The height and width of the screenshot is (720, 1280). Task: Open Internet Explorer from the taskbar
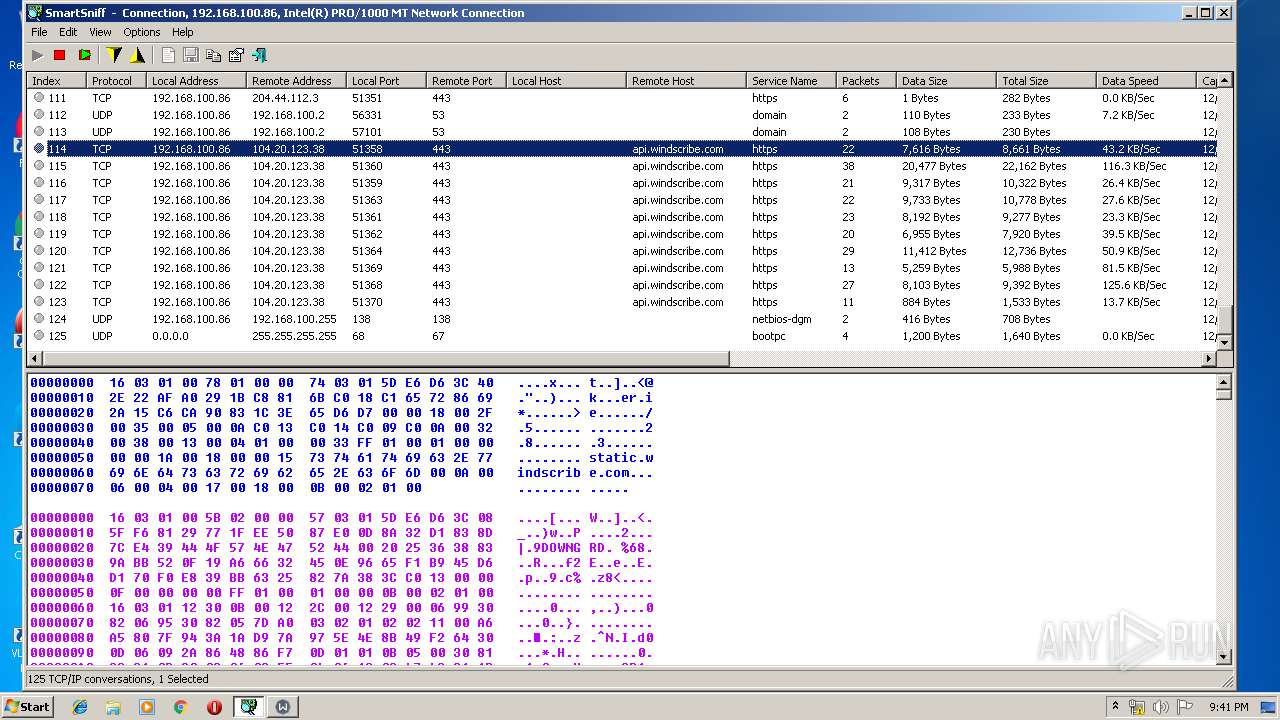click(x=80, y=707)
